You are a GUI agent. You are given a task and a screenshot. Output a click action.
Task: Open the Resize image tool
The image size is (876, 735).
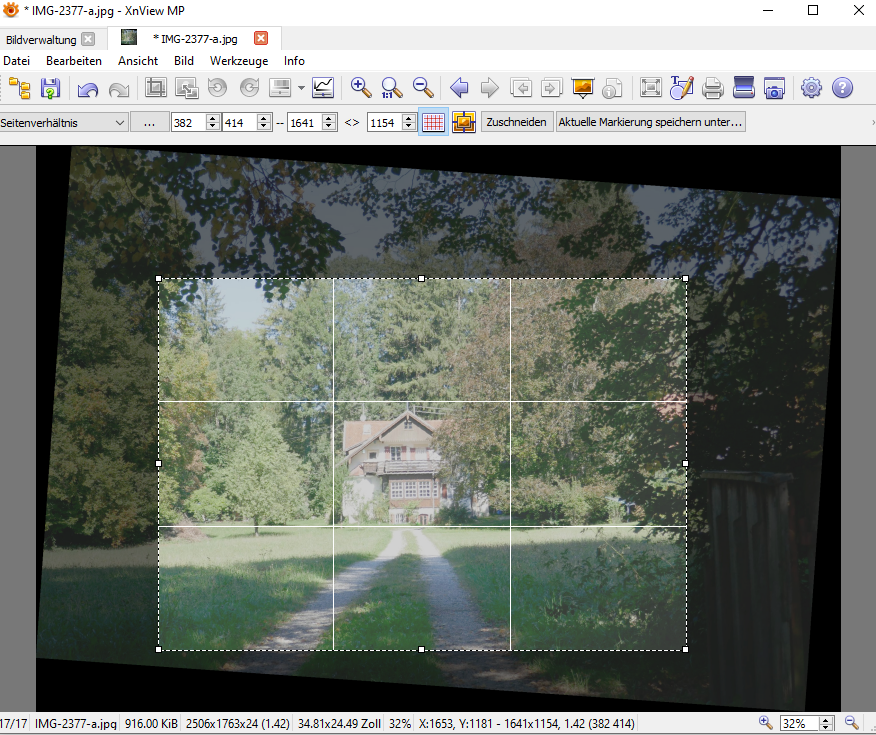187,88
